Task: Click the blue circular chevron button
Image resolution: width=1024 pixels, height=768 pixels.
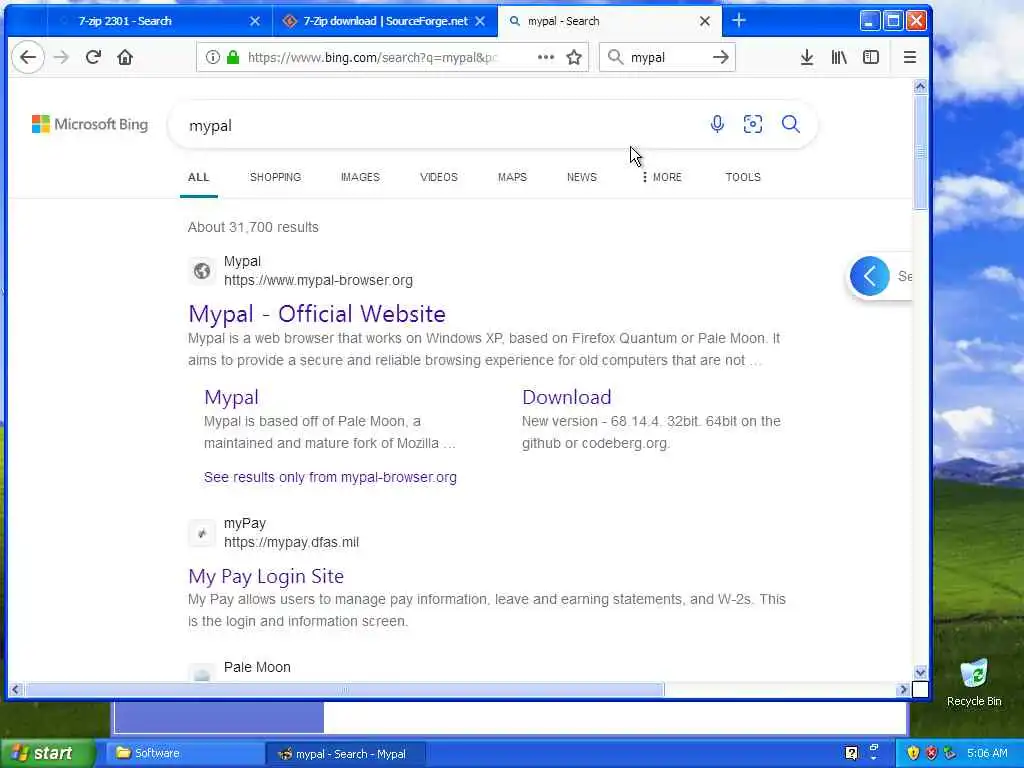Action: pos(869,276)
